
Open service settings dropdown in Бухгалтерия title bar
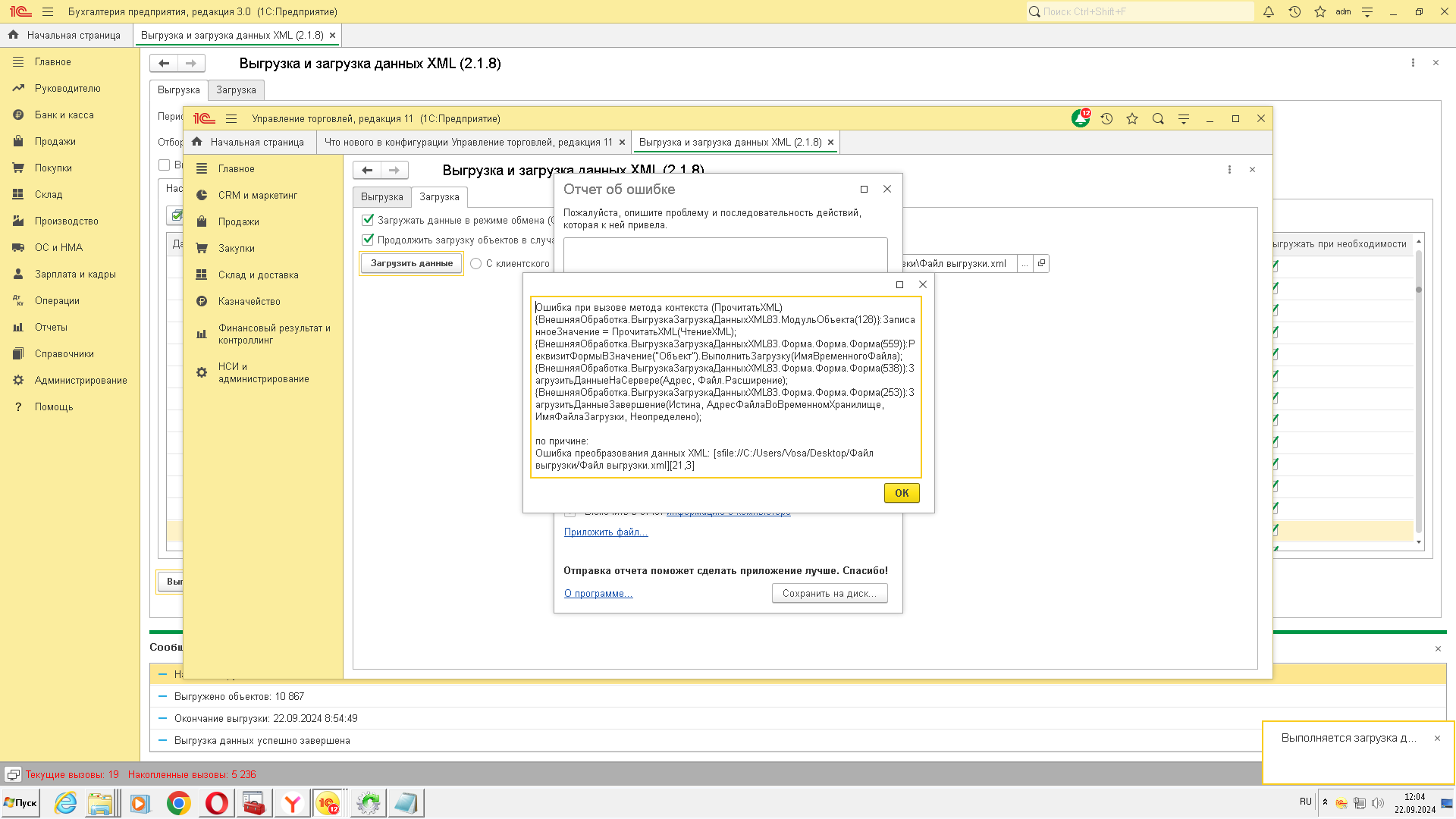pyautogui.click(x=1367, y=11)
